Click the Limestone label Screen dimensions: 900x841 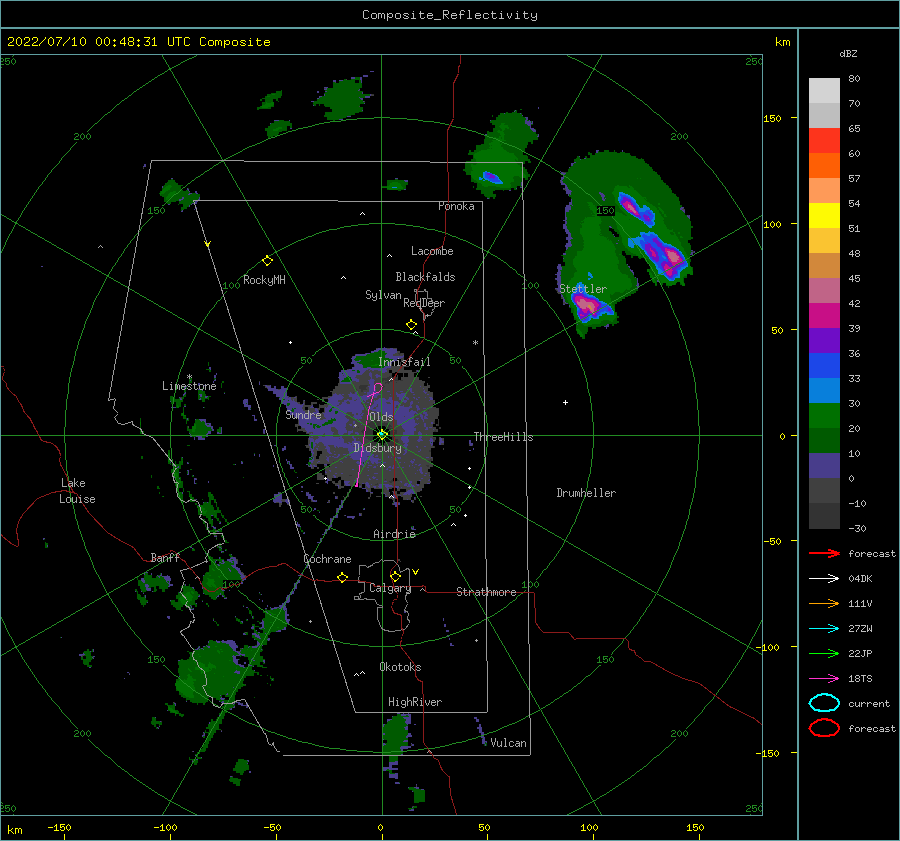(189, 386)
